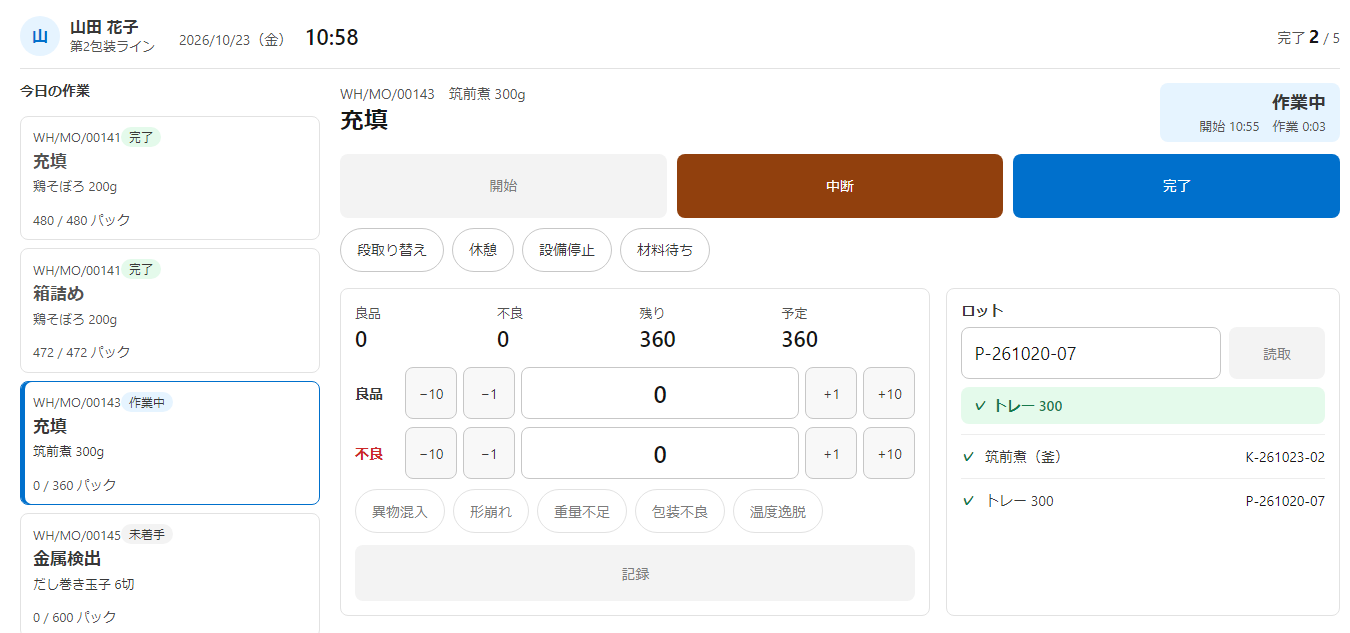Click the 筑前煮（釜） lot row
Viewport: 1350px width, 633px height.
pos(1143,457)
